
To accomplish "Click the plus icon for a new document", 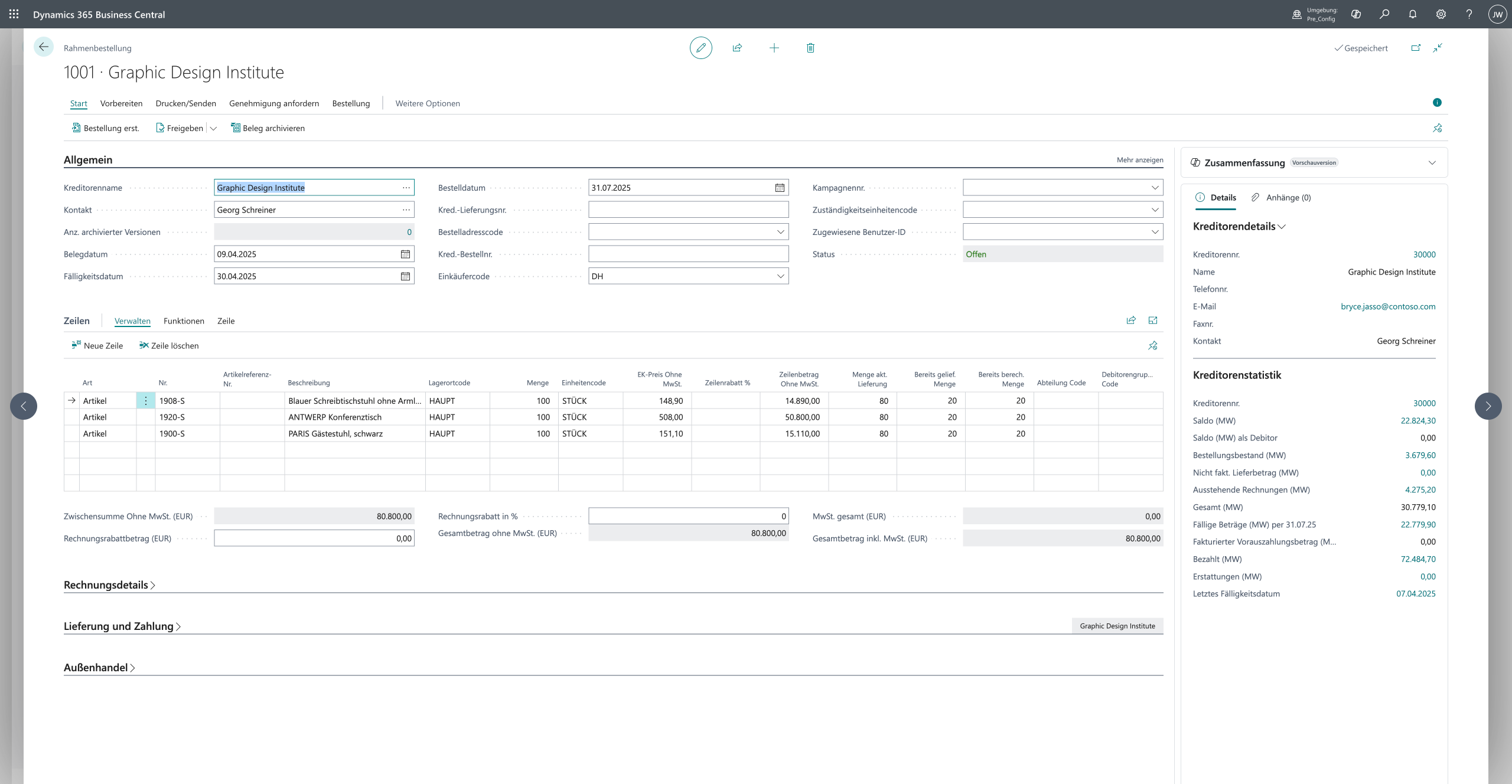I will click(774, 48).
